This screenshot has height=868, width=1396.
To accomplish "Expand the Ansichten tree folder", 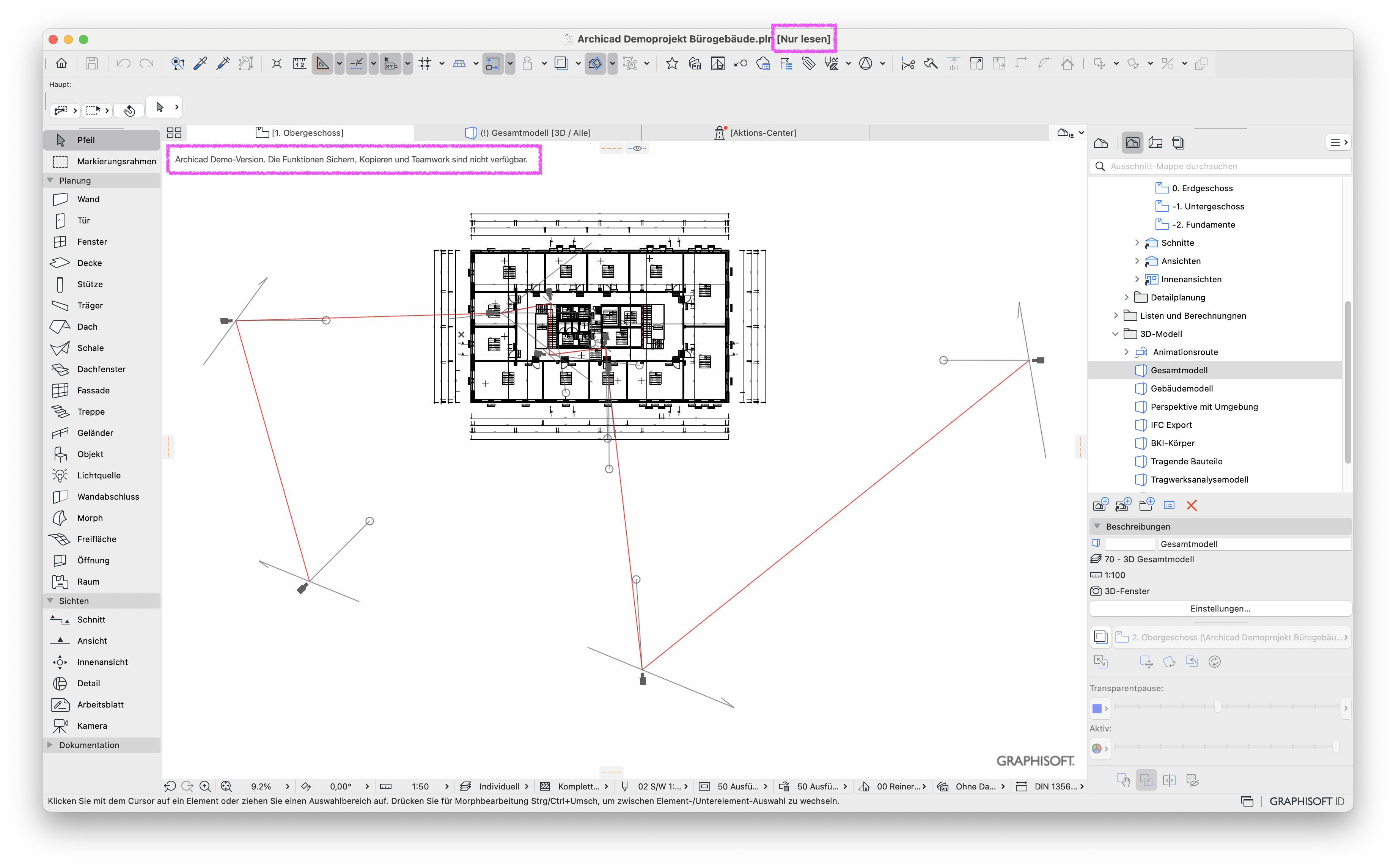I will (x=1137, y=261).
